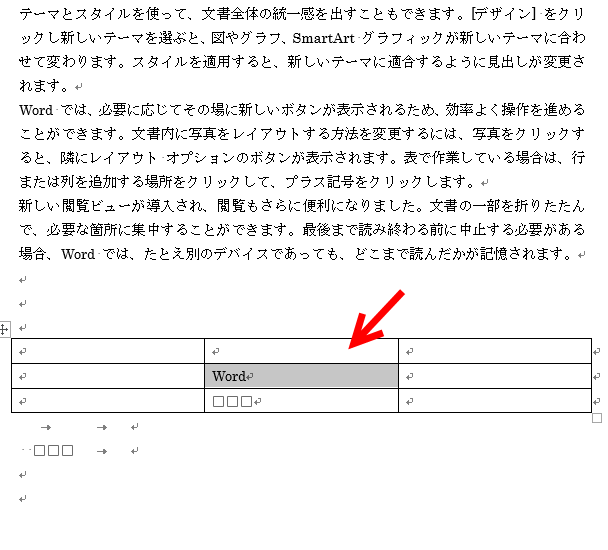This screenshot has height=550, width=608.
Task: Click the first tab arrow below the table
Action: tap(45, 427)
